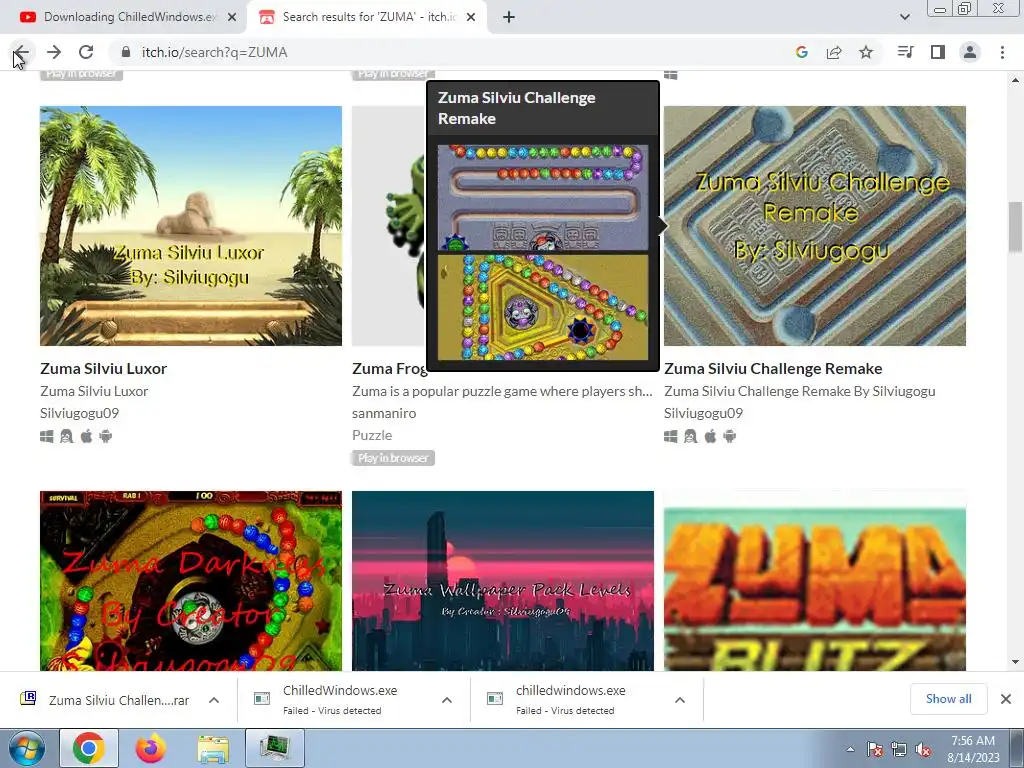Open Silviugogu09 author link under Luxor
1024x768 pixels.
(79, 413)
